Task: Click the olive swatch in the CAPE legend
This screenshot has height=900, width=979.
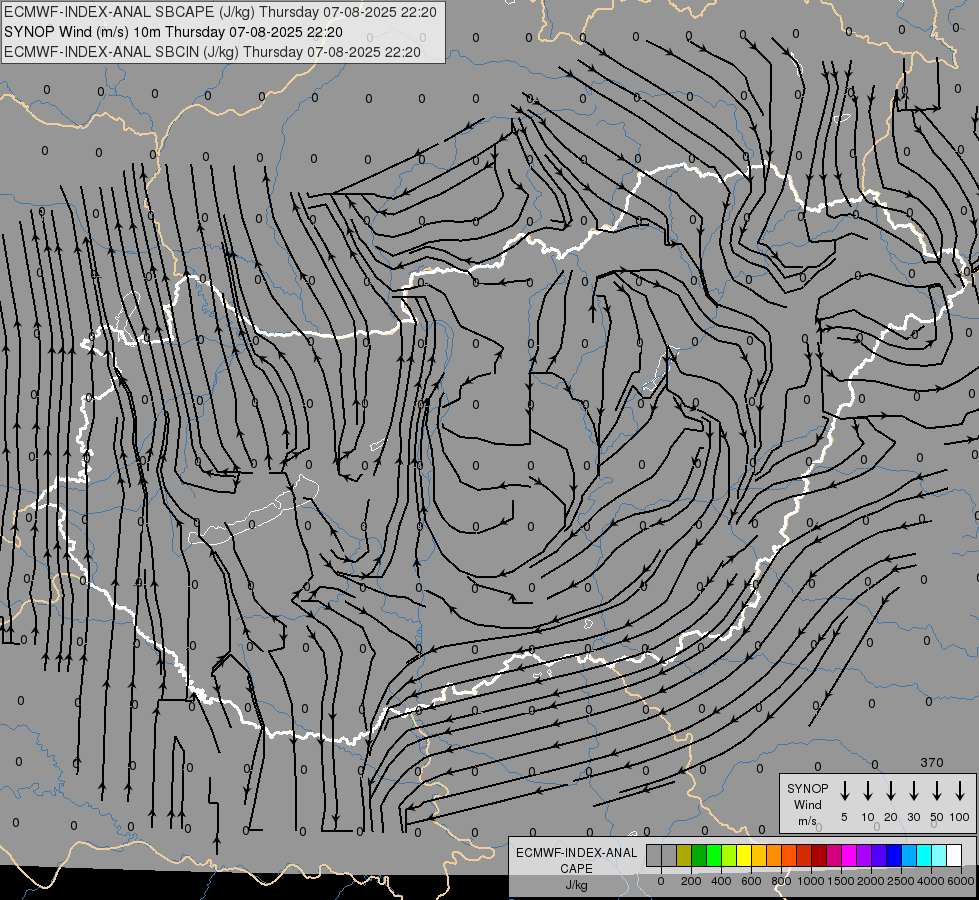Action: pyautogui.click(x=684, y=855)
